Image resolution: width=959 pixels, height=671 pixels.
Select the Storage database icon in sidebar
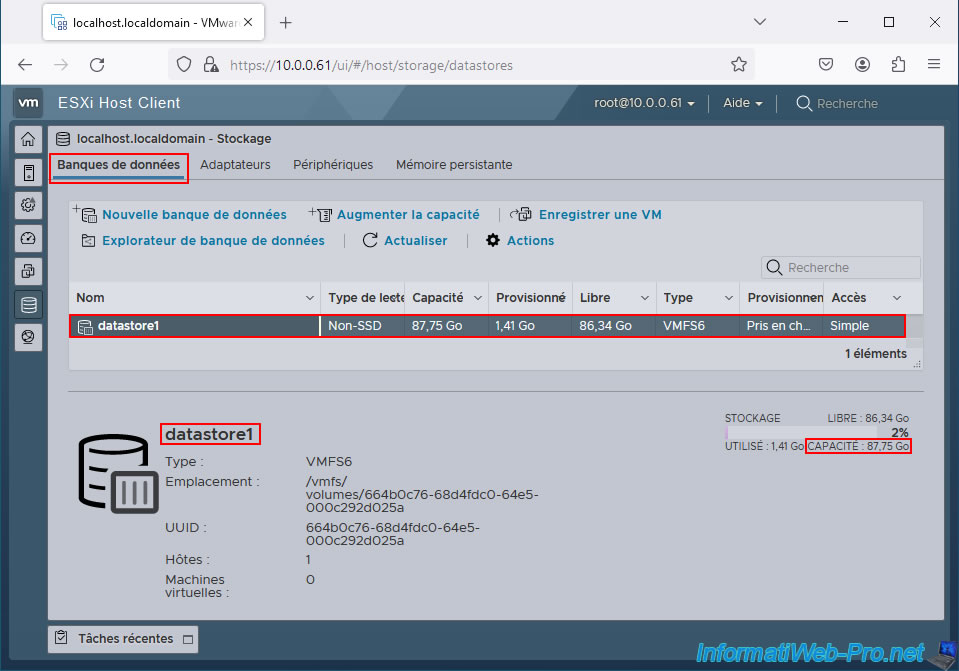[28, 305]
